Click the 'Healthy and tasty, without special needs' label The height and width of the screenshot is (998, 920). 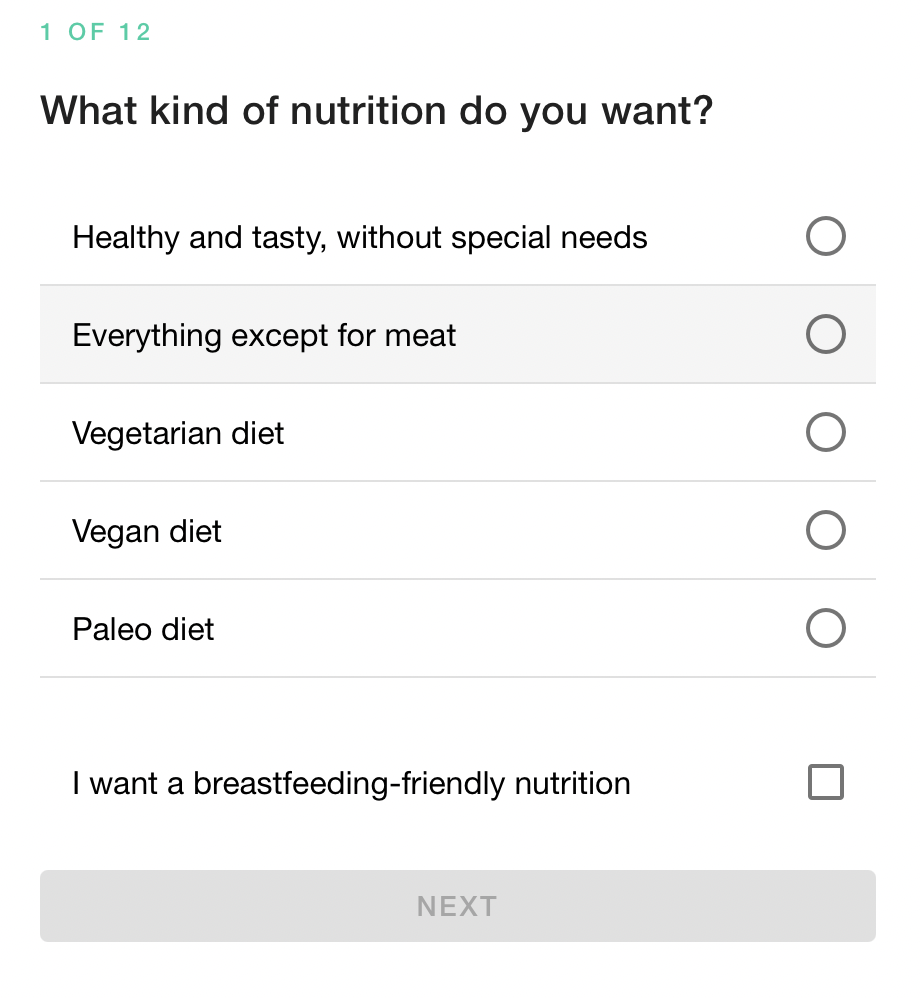click(360, 238)
